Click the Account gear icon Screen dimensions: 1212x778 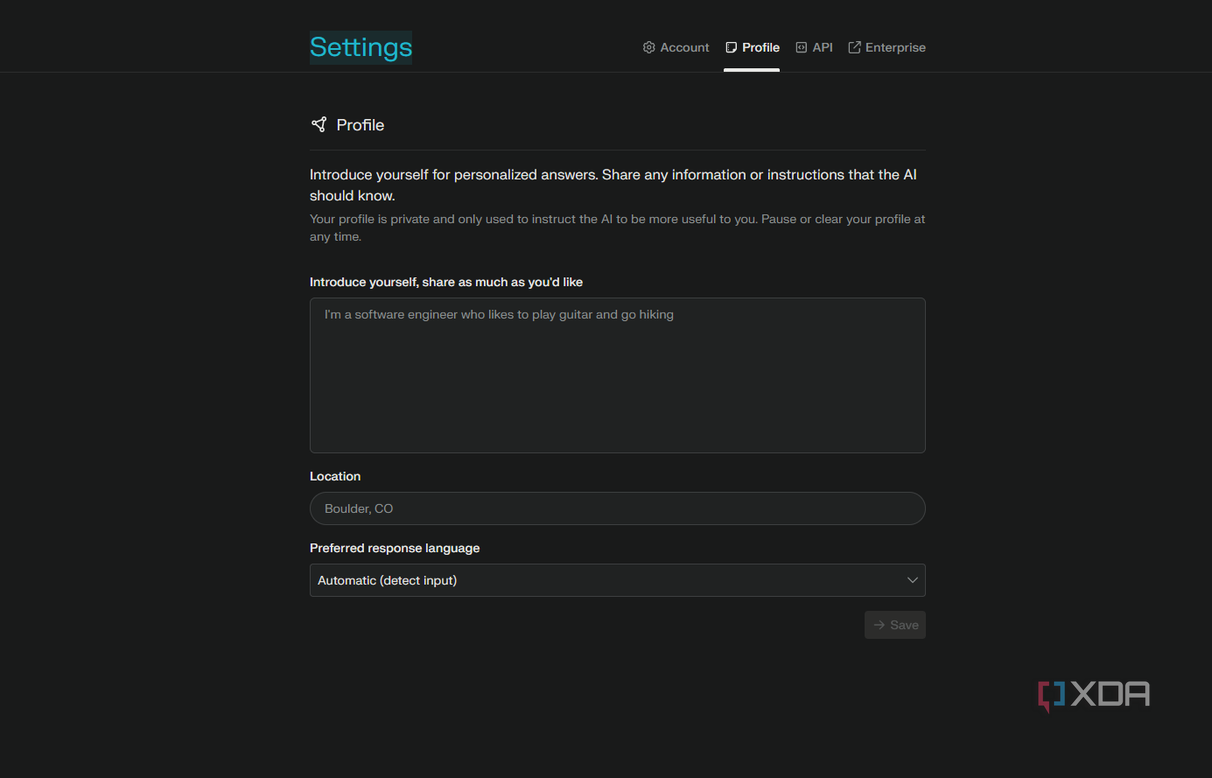[649, 47]
